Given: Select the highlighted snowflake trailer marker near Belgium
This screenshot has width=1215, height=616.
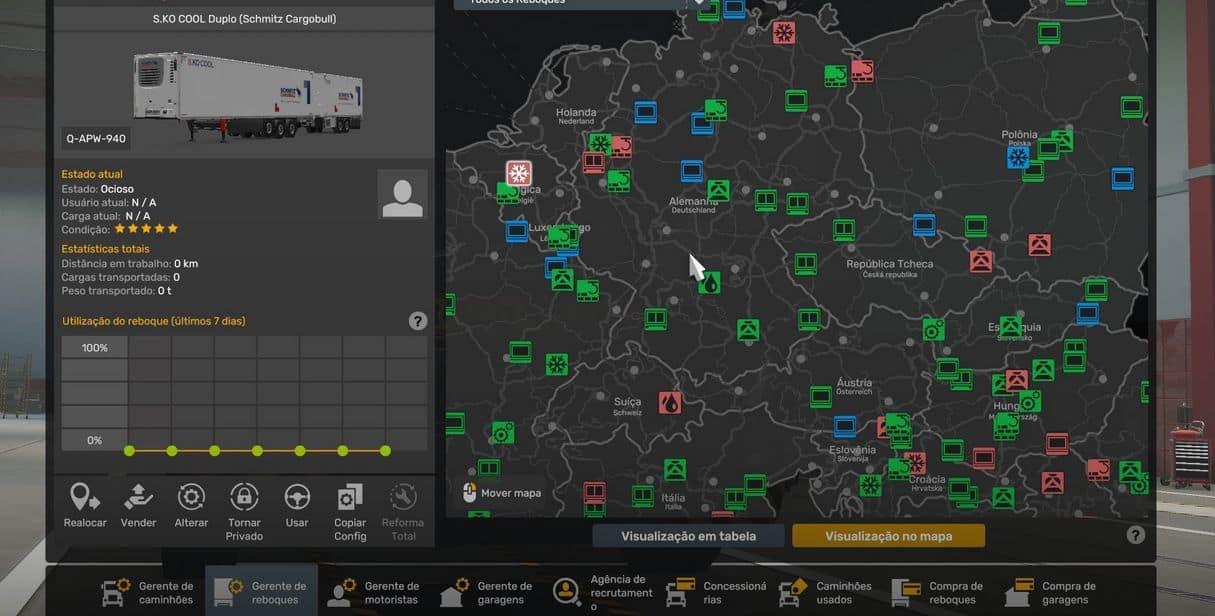Looking at the screenshot, I should (518, 173).
